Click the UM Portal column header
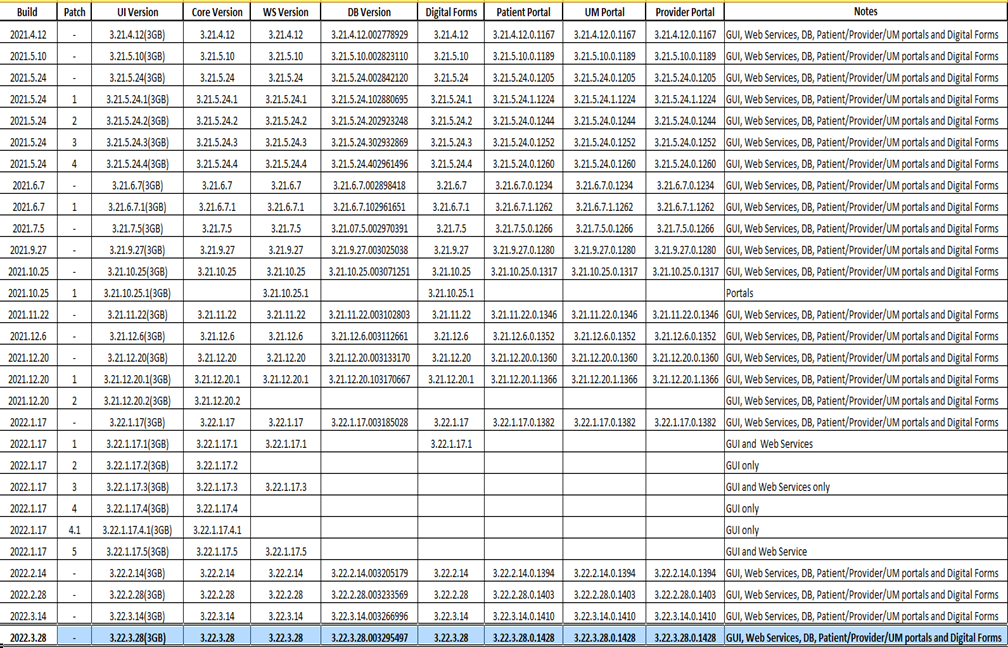 tap(607, 12)
